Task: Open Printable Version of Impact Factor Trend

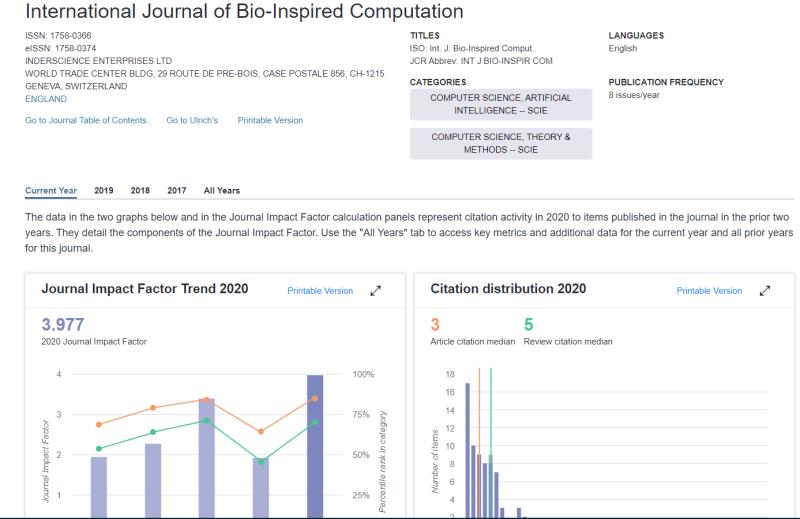Action: point(320,291)
